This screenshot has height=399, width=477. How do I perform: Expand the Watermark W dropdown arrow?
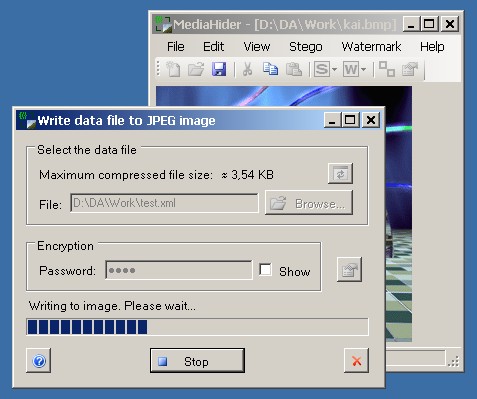coord(363,70)
